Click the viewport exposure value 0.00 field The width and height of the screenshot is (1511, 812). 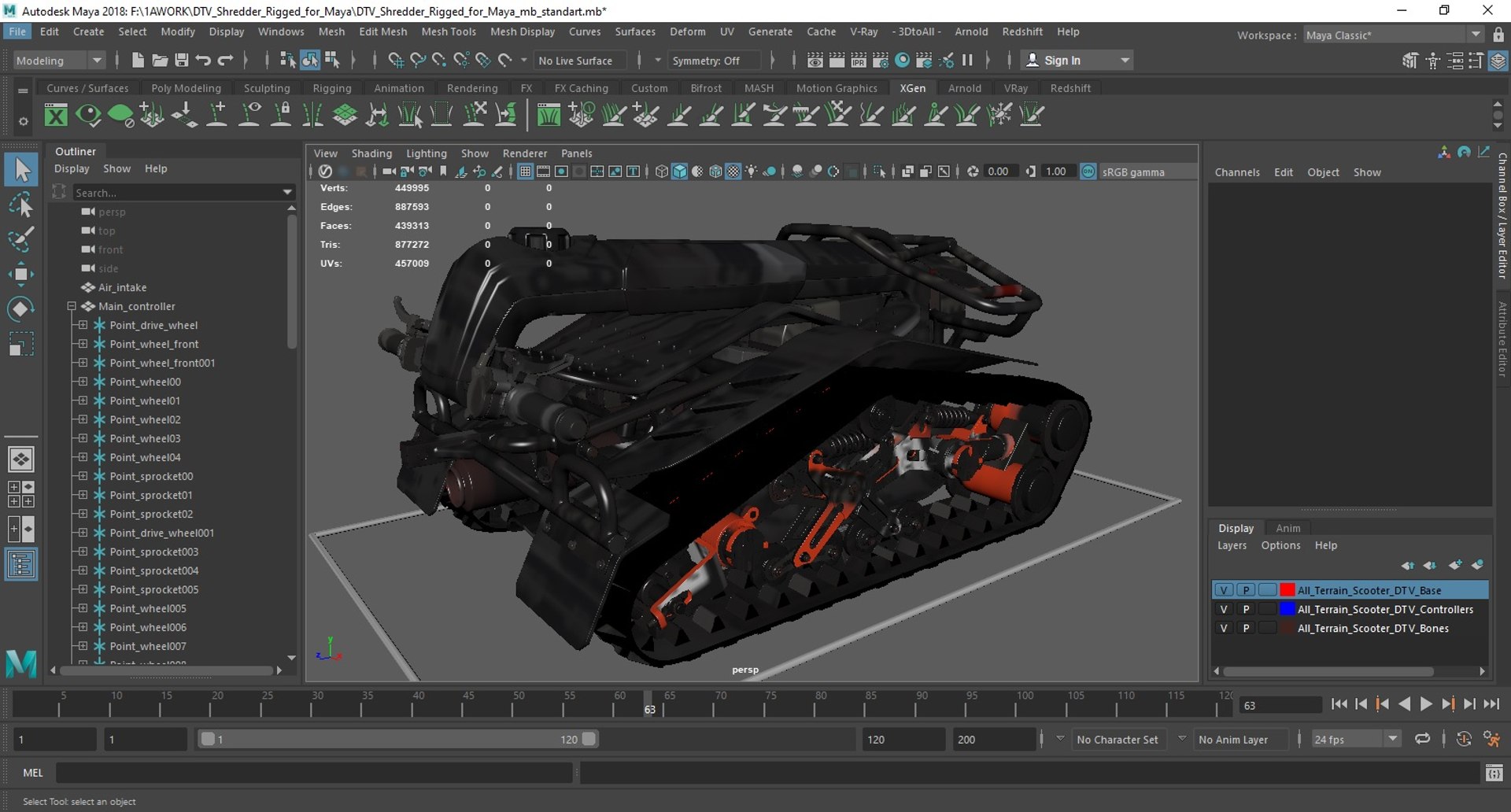pyautogui.click(x=999, y=172)
